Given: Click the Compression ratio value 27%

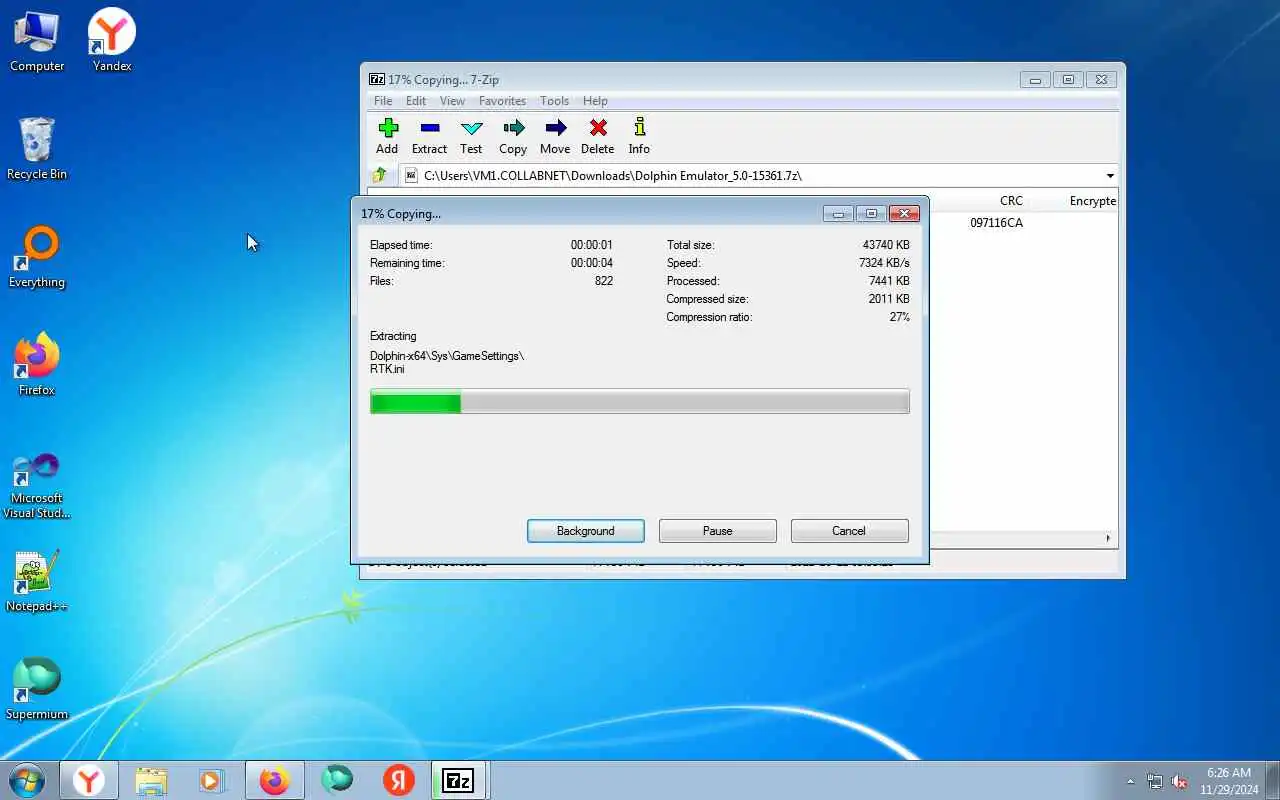Looking at the screenshot, I should pyautogui.click(x=899, y=317).
